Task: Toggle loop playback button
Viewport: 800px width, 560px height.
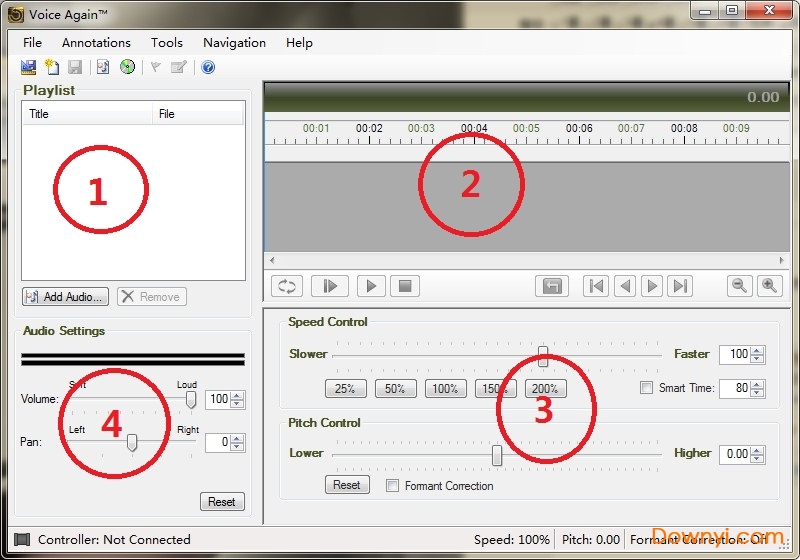Action: click(x=286, y=286)
